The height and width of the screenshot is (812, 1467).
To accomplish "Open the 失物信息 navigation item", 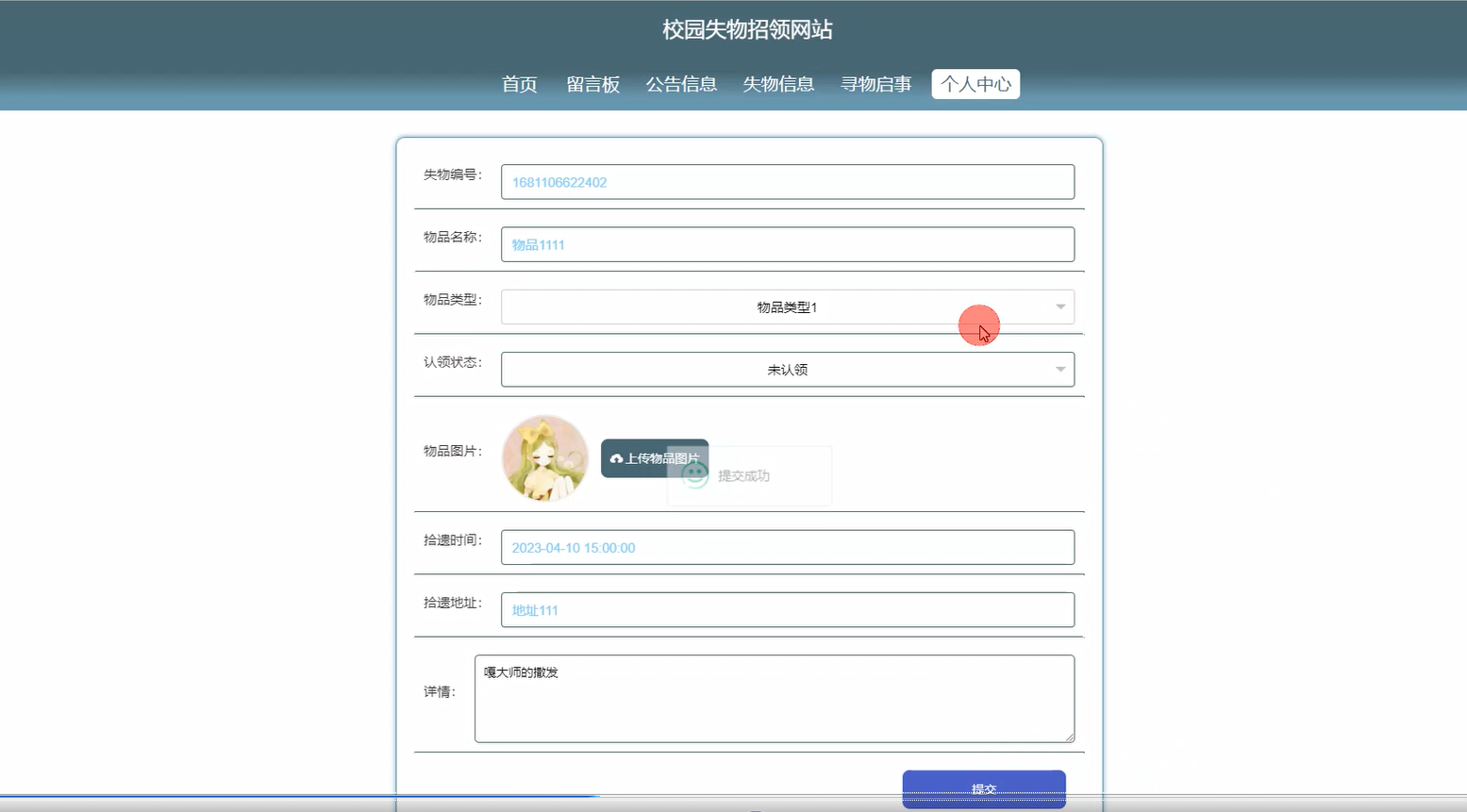I will click(779, 84).
